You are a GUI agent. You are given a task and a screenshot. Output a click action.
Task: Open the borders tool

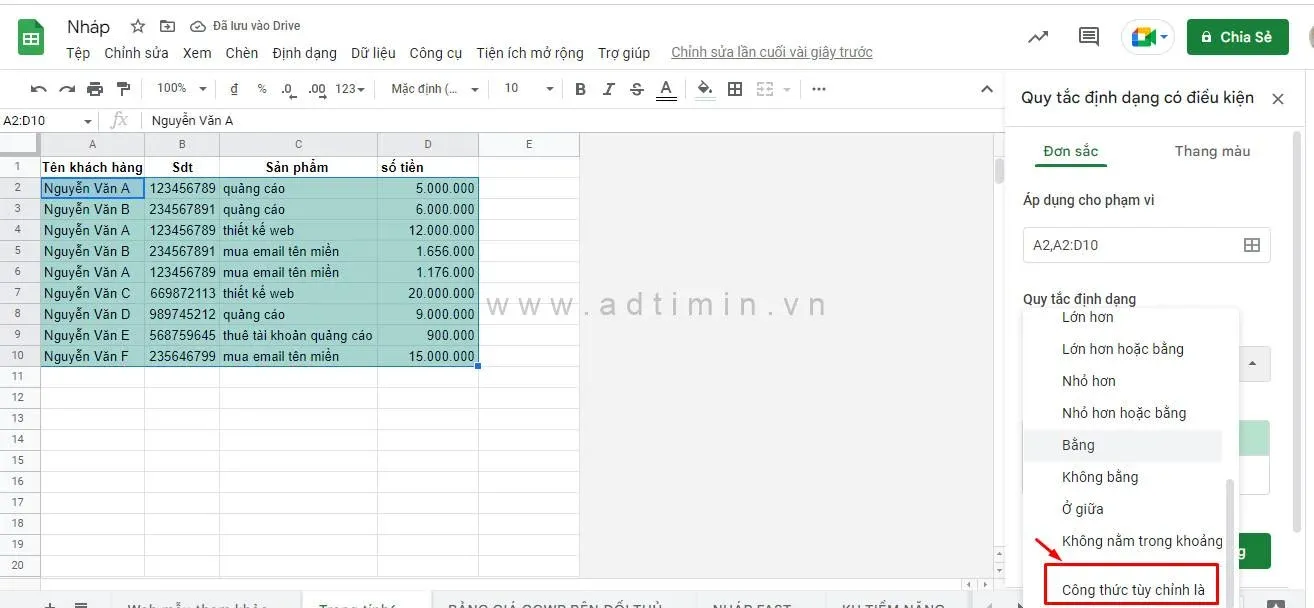pos(735,89)
